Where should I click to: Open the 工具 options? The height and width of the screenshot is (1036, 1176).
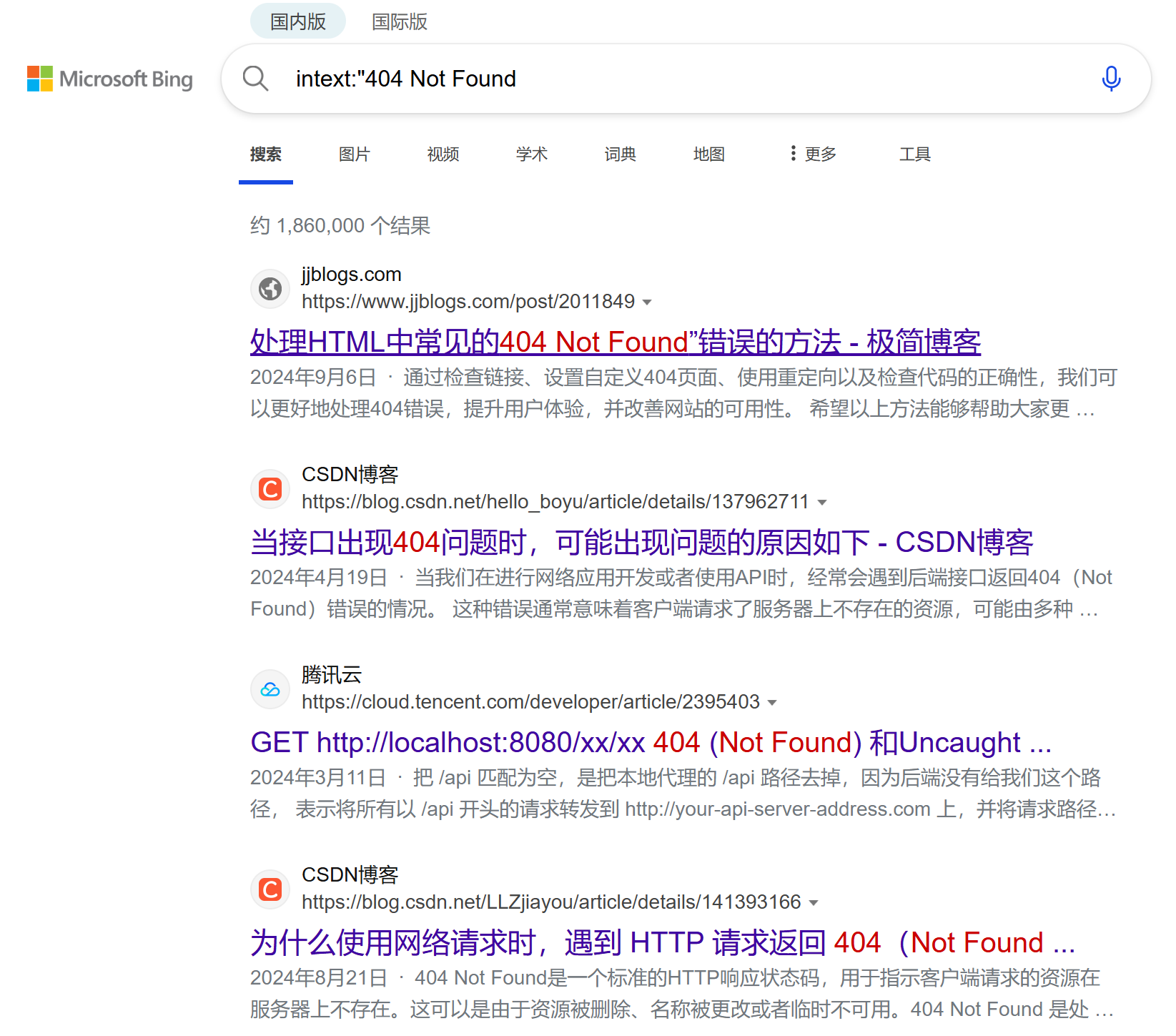pos(915,154)
